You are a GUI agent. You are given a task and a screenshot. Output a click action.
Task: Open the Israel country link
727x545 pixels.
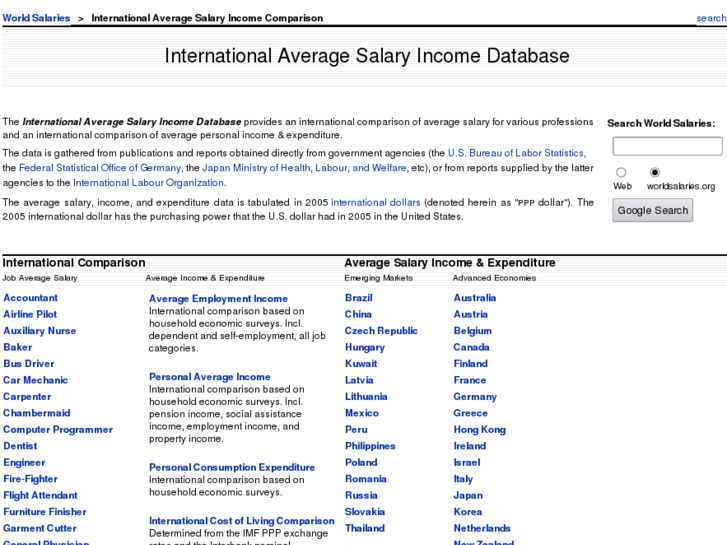click(x=467, y=463)
